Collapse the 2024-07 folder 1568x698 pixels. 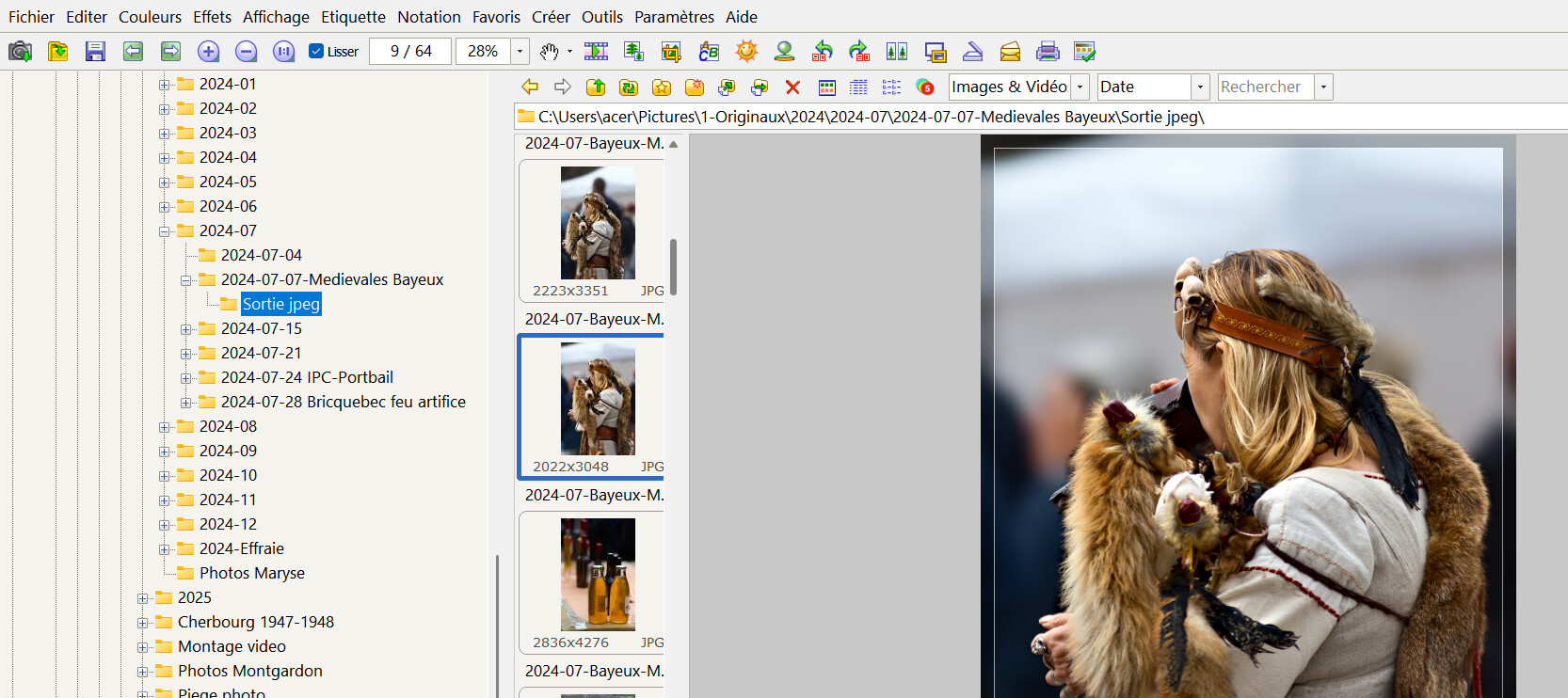click(165, 231)
